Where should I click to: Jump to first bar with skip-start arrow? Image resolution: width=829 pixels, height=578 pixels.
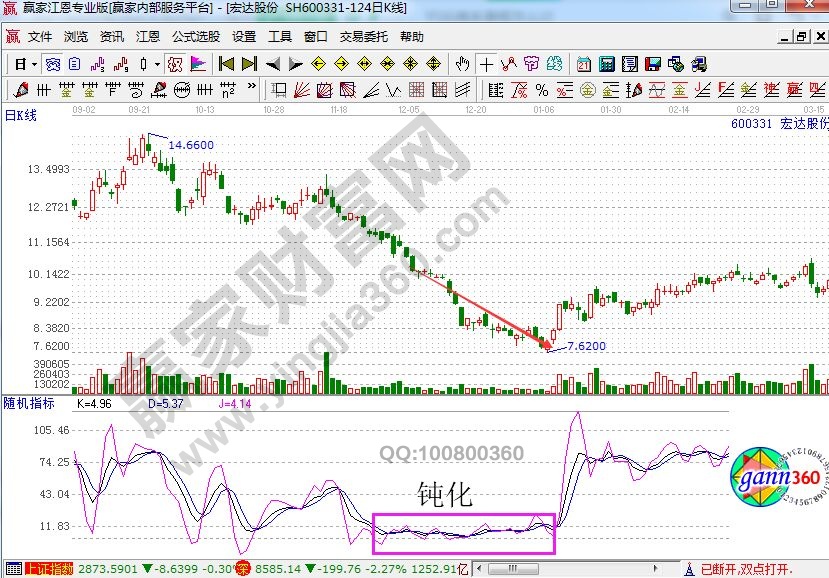tap(226, 64)
